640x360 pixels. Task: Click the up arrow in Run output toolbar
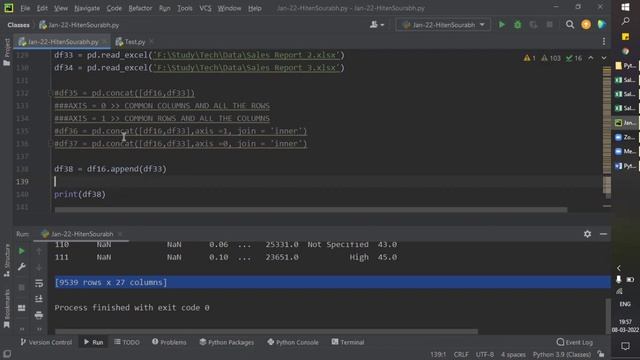pyautogui.click(x=39, y=251)
